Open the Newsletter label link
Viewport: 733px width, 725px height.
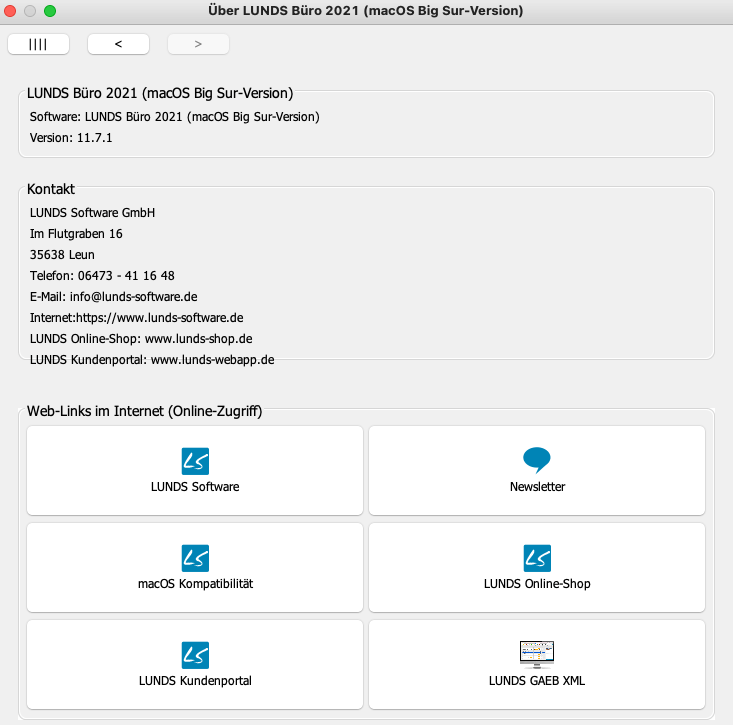pyautogui.click(x=537, y=487)
